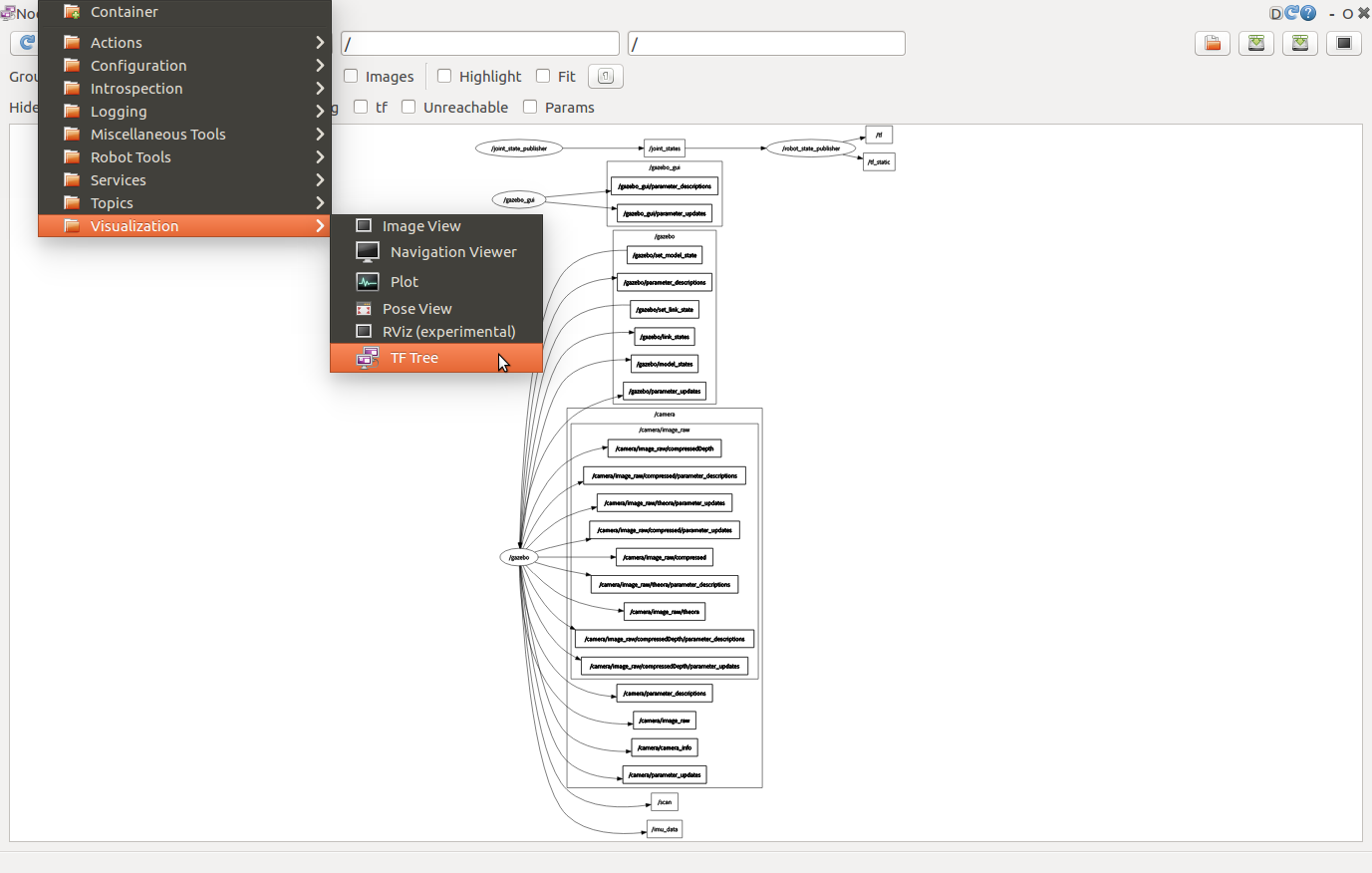Open the Services menu entry
Image resolution: width=1372 pixels, height=873 pixels.
click(x=184, y=179)
